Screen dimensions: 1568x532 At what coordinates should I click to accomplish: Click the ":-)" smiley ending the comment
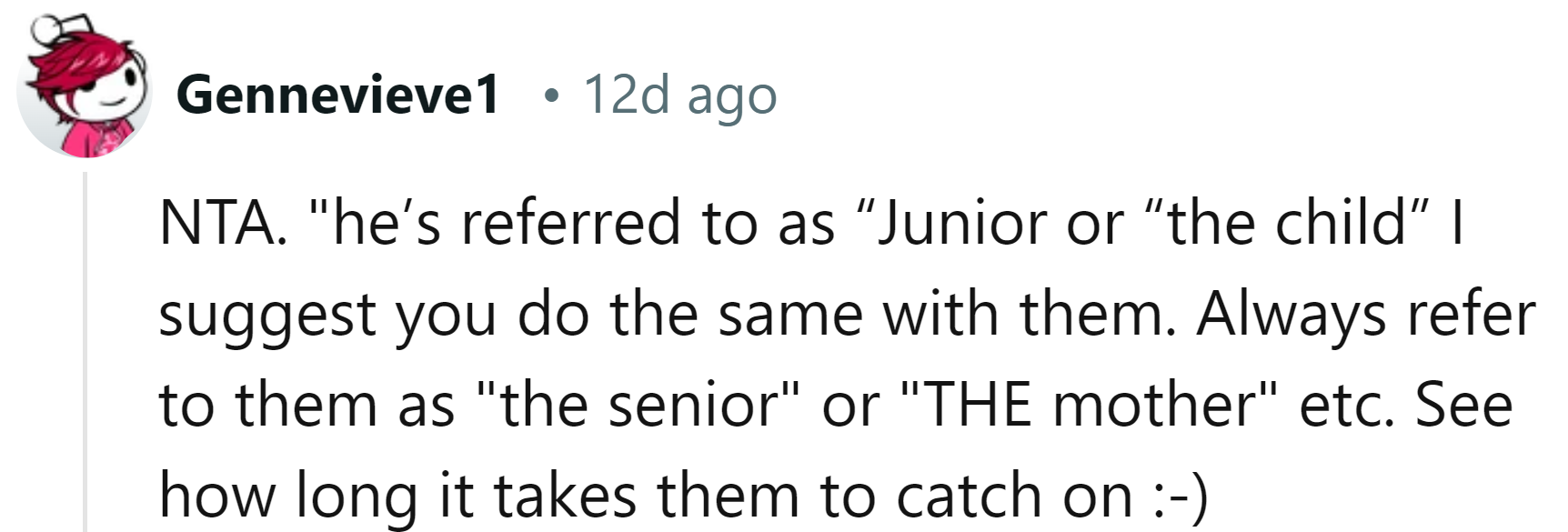click(x=1180, y=496)
